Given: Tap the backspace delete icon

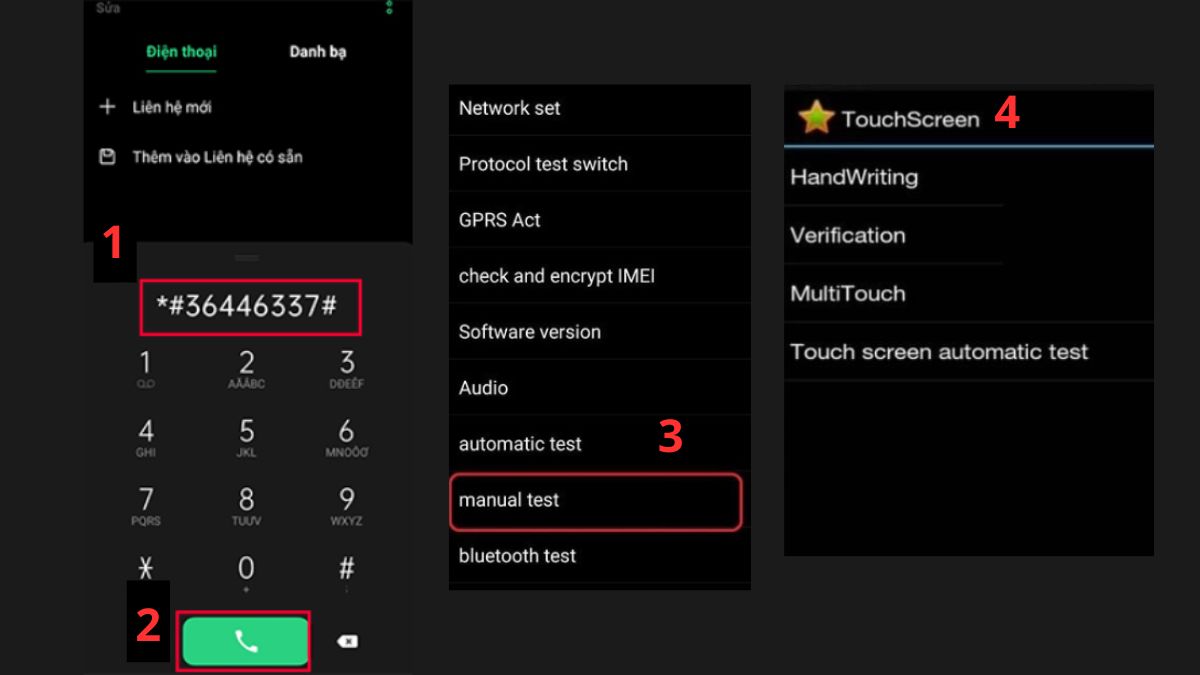Looking at the screenshot, I should click(346, 643).
